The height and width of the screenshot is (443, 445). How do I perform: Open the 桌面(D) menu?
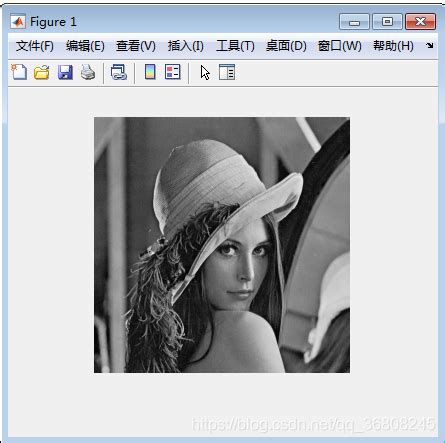(x=286, y=46)
